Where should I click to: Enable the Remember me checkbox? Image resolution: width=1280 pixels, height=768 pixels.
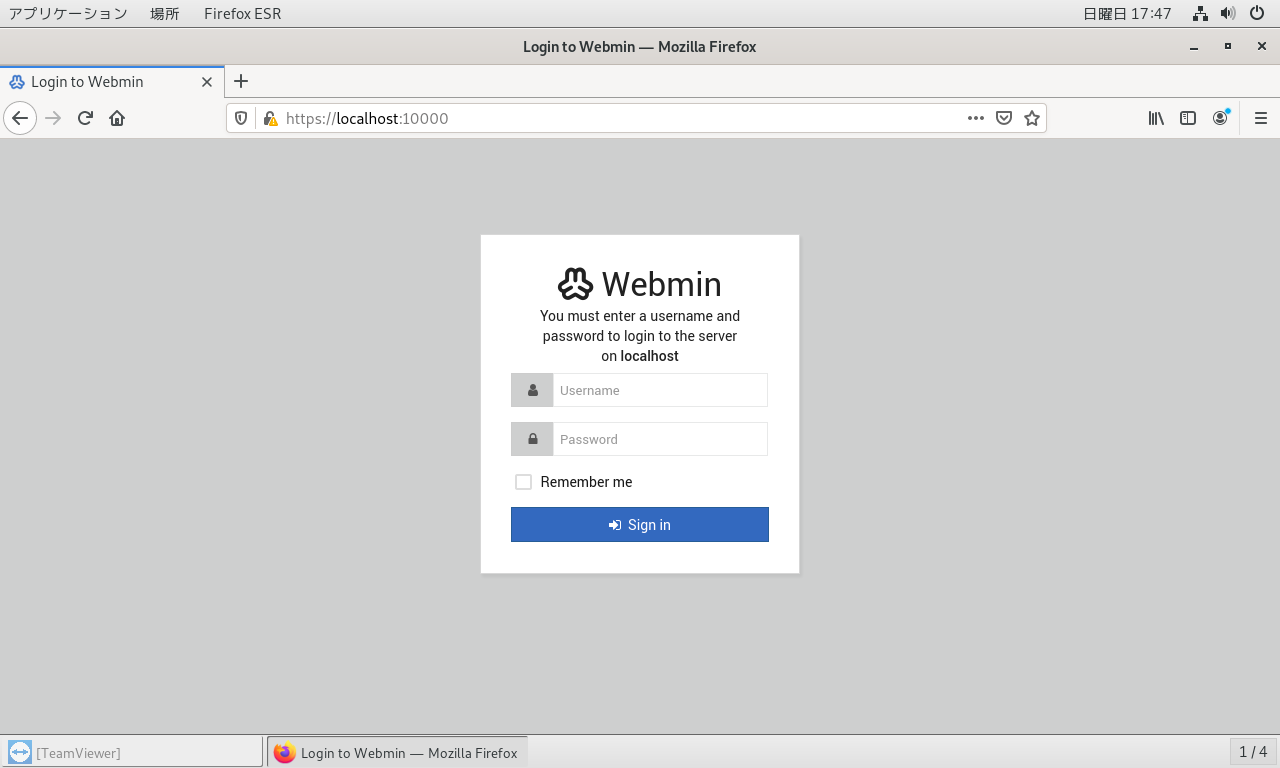pos(523,482)
